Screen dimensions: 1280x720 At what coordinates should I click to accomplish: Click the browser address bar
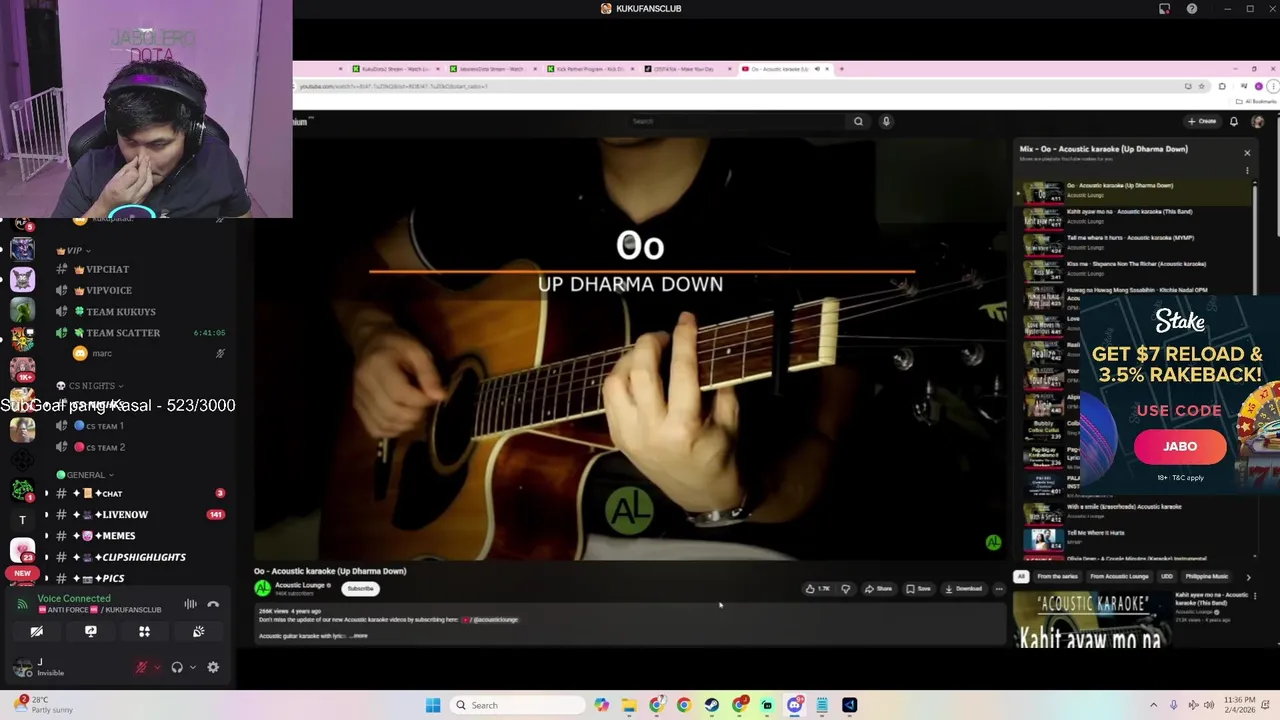point(740,86)
